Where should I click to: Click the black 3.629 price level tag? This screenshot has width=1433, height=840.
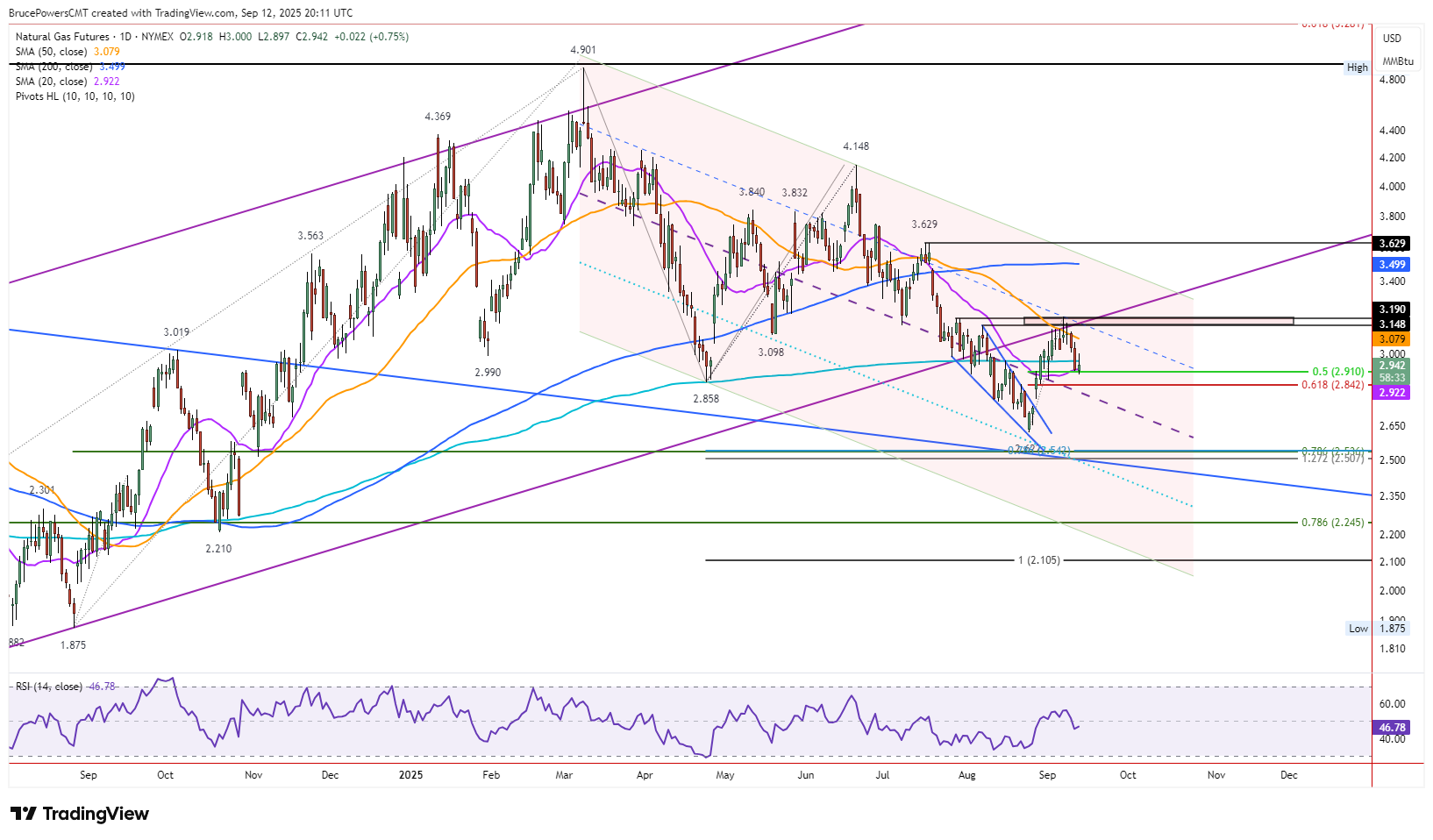tap(1392, 244)
